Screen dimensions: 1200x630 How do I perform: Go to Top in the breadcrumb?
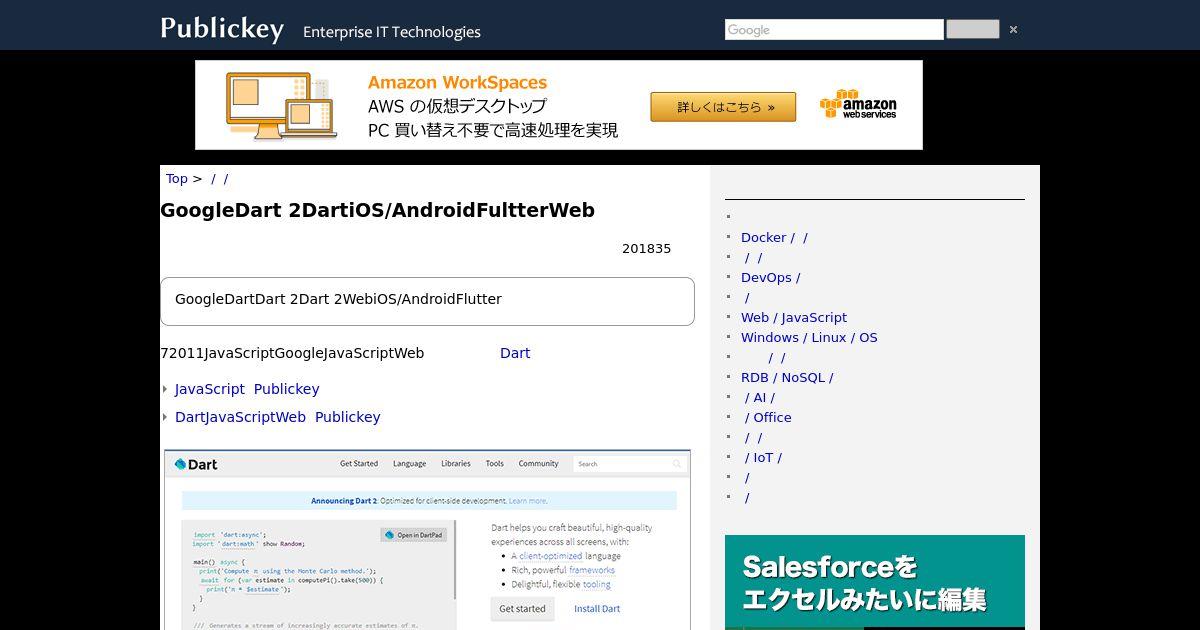(x=177, y=179)
